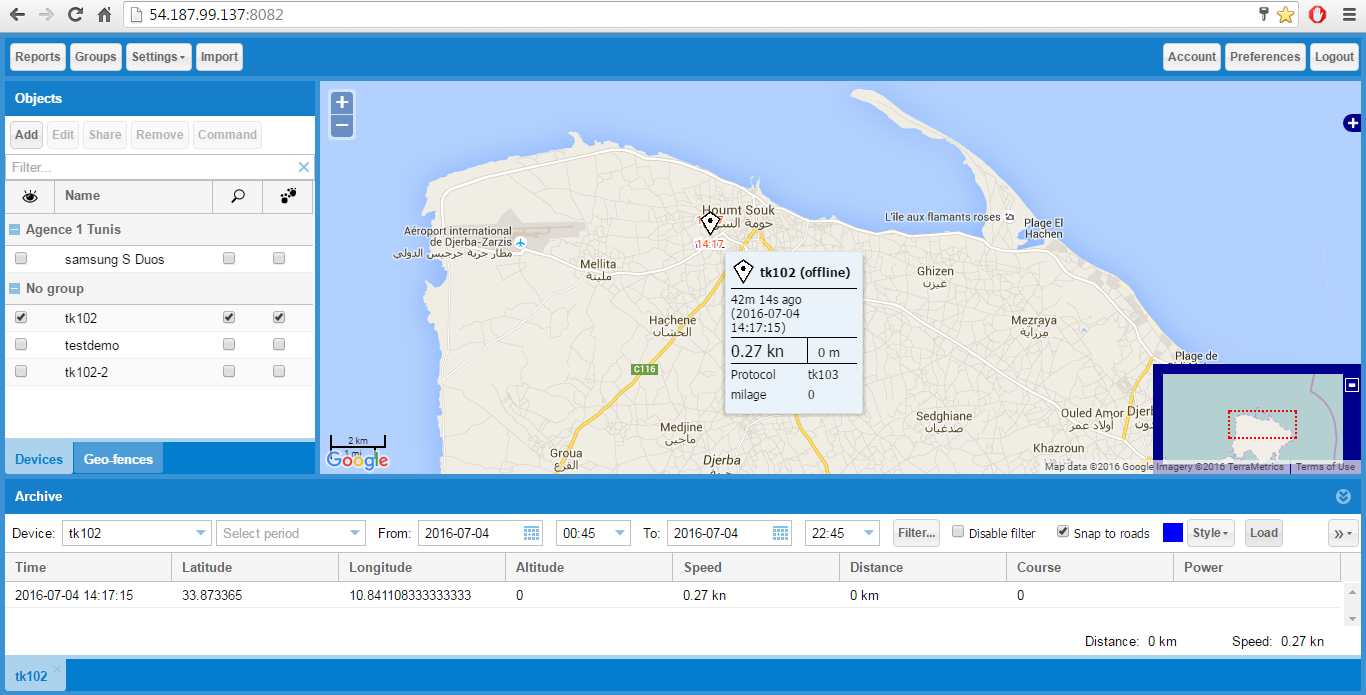Collapse the No group section
Viewport: 1366px width, 695px height.
point(15,288)
